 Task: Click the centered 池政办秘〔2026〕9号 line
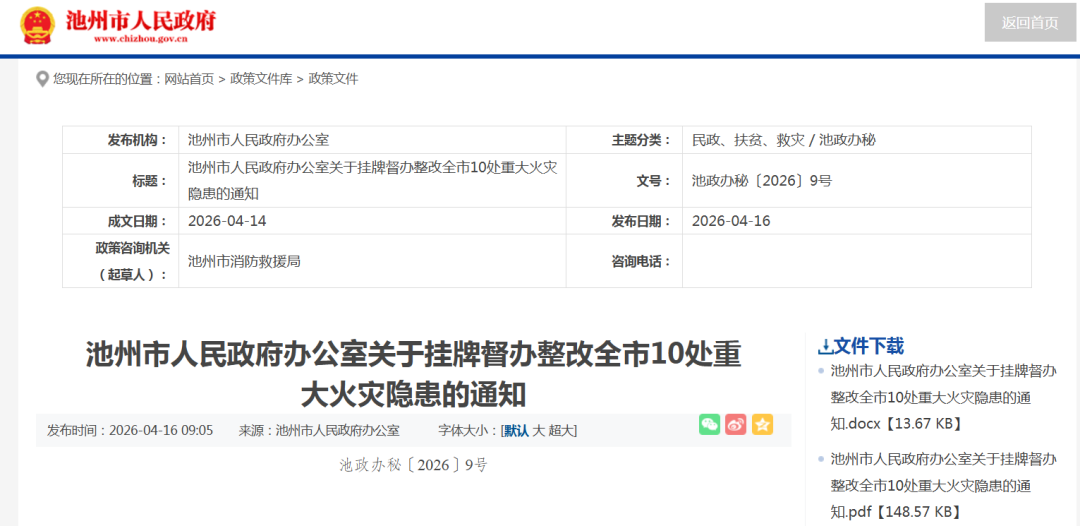pos(413,465)
